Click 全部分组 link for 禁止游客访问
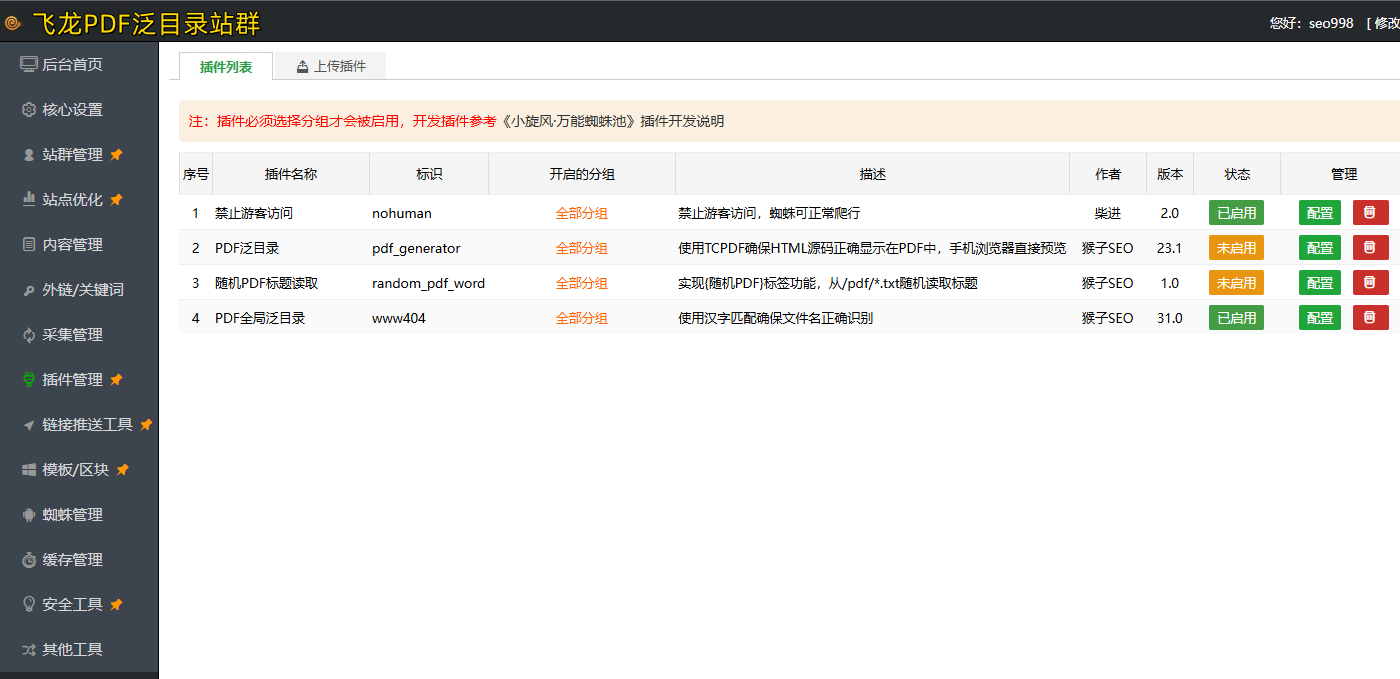The width and height of the screenshot is (1400, 679). coord(582,213)
